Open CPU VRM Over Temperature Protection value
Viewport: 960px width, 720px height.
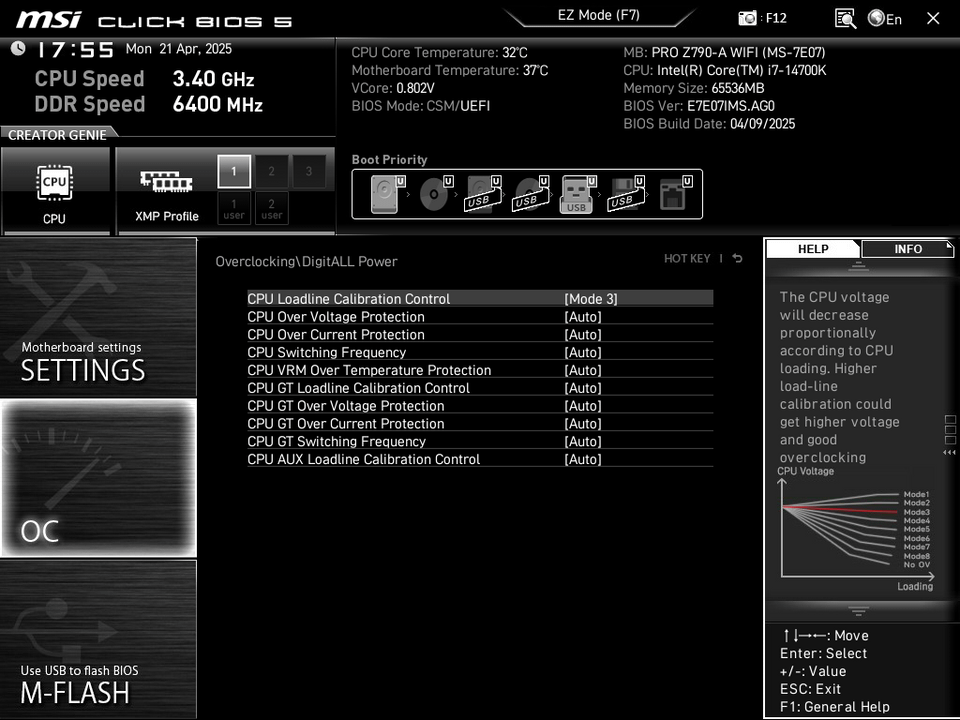coord(583,370)
